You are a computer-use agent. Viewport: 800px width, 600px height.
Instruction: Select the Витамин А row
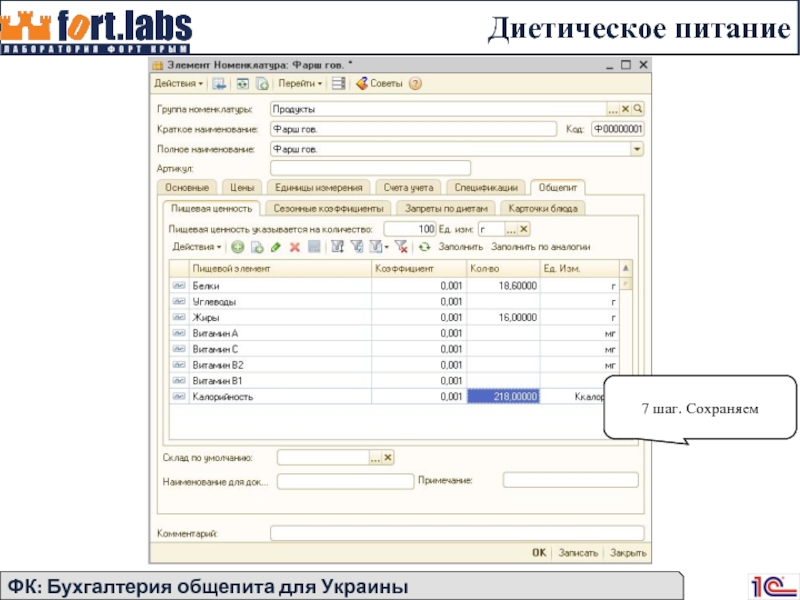394,333
